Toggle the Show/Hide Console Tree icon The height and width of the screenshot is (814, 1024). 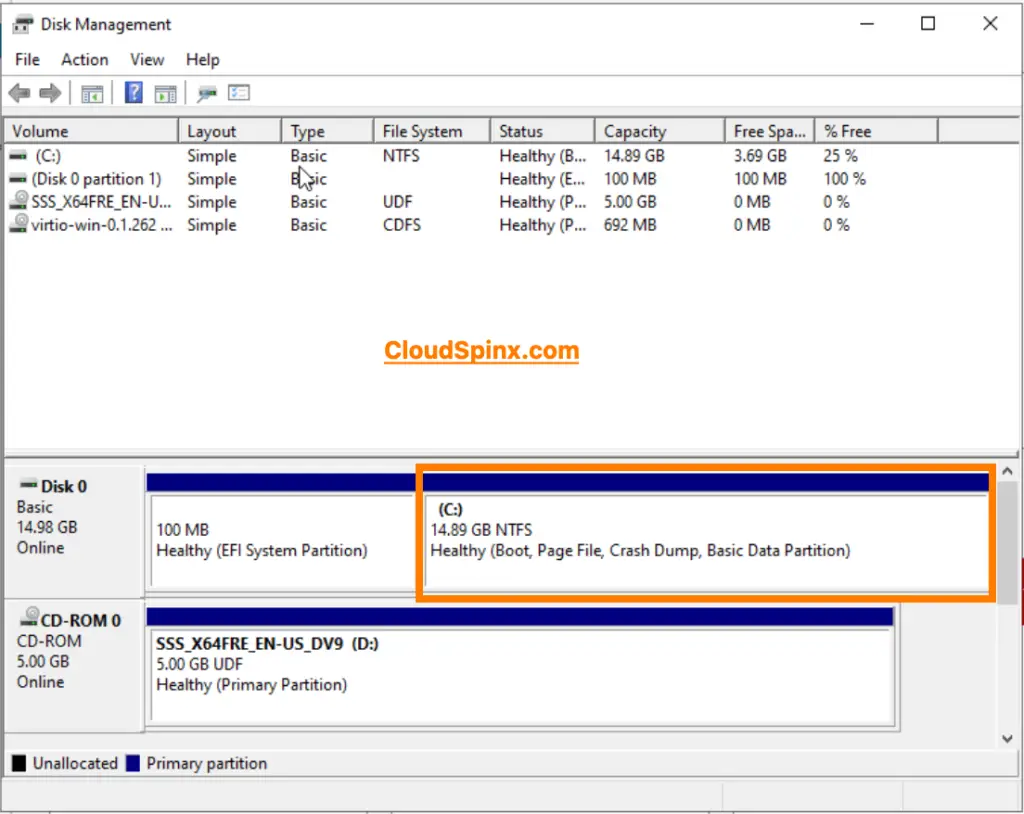(x=91, y=92)
